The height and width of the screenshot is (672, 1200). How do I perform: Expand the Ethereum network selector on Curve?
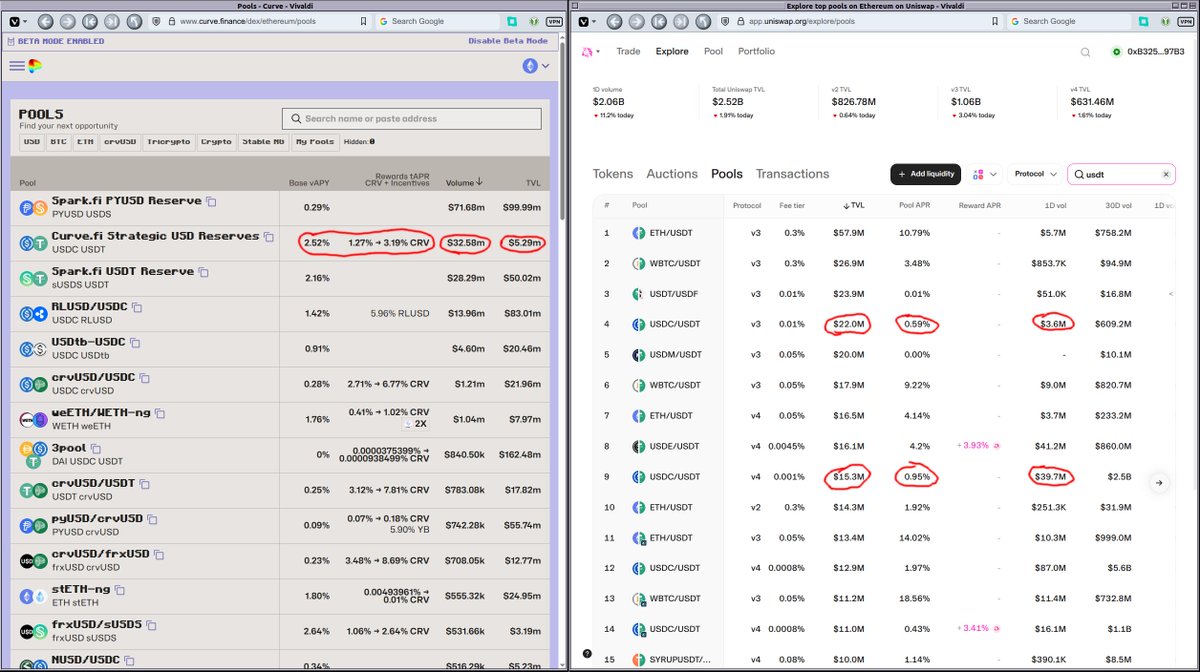click(536, 66)
